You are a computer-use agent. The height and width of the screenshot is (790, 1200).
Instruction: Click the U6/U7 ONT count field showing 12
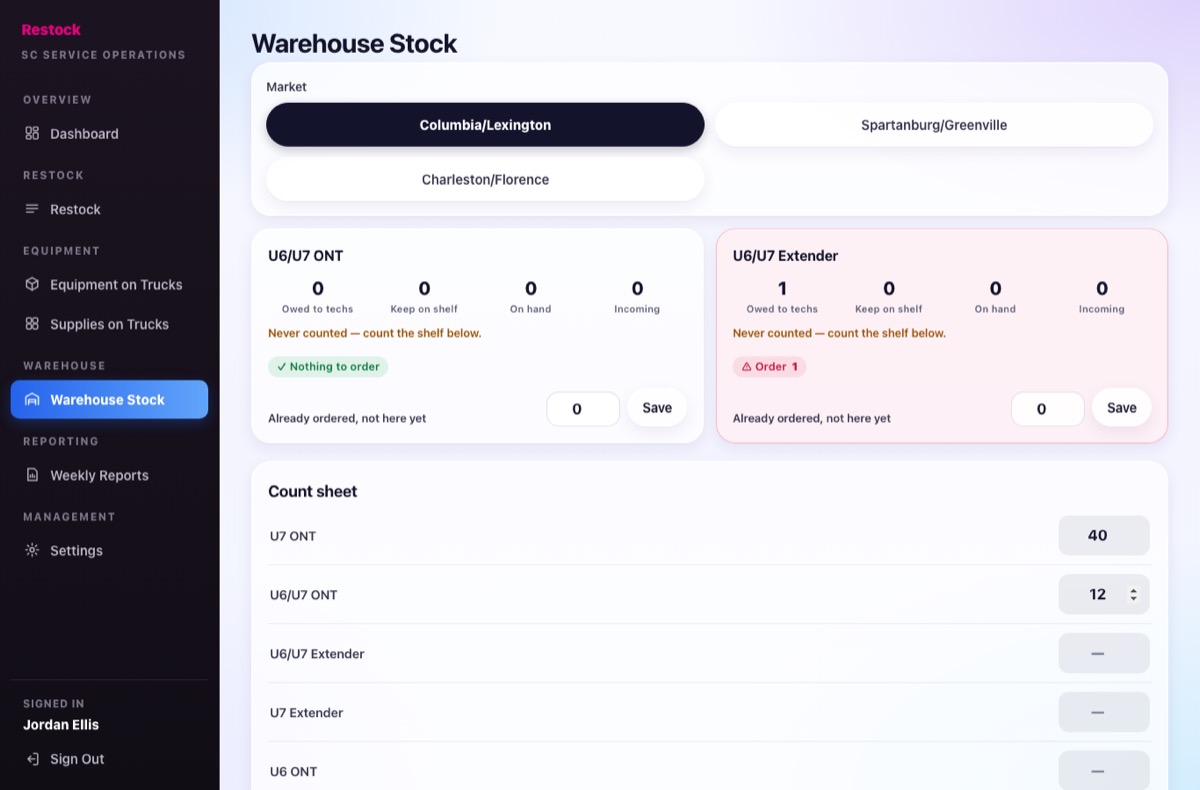click(1104, 594)
